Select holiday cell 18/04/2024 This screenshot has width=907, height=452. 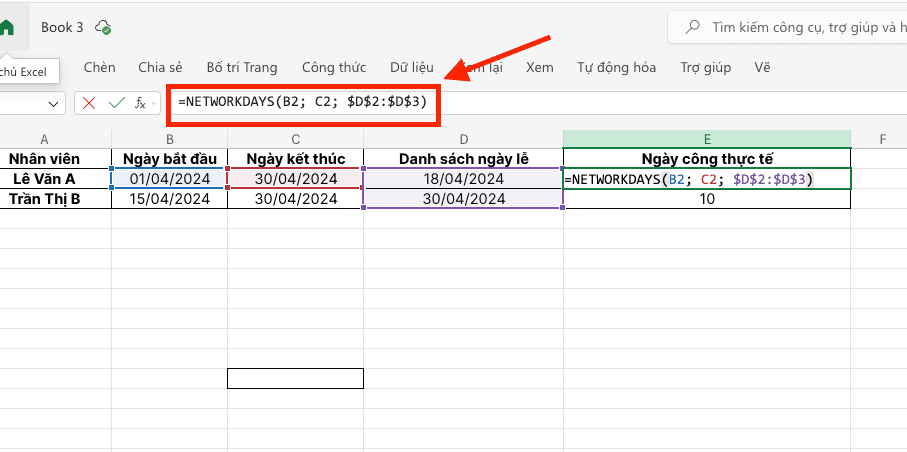463,179
